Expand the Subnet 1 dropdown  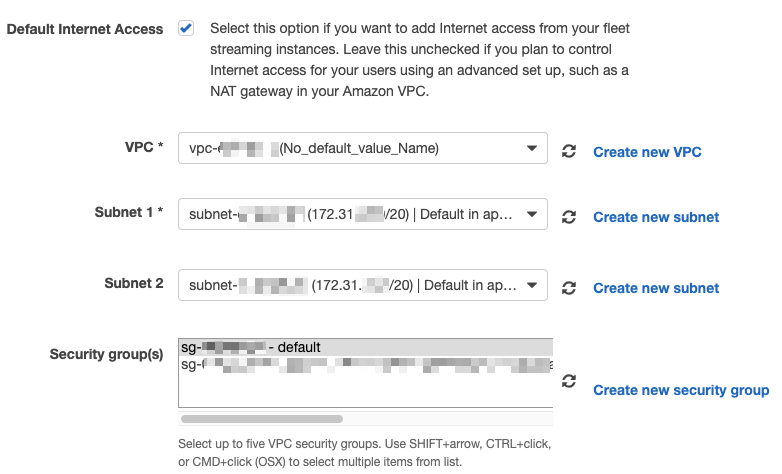(363, 214)
